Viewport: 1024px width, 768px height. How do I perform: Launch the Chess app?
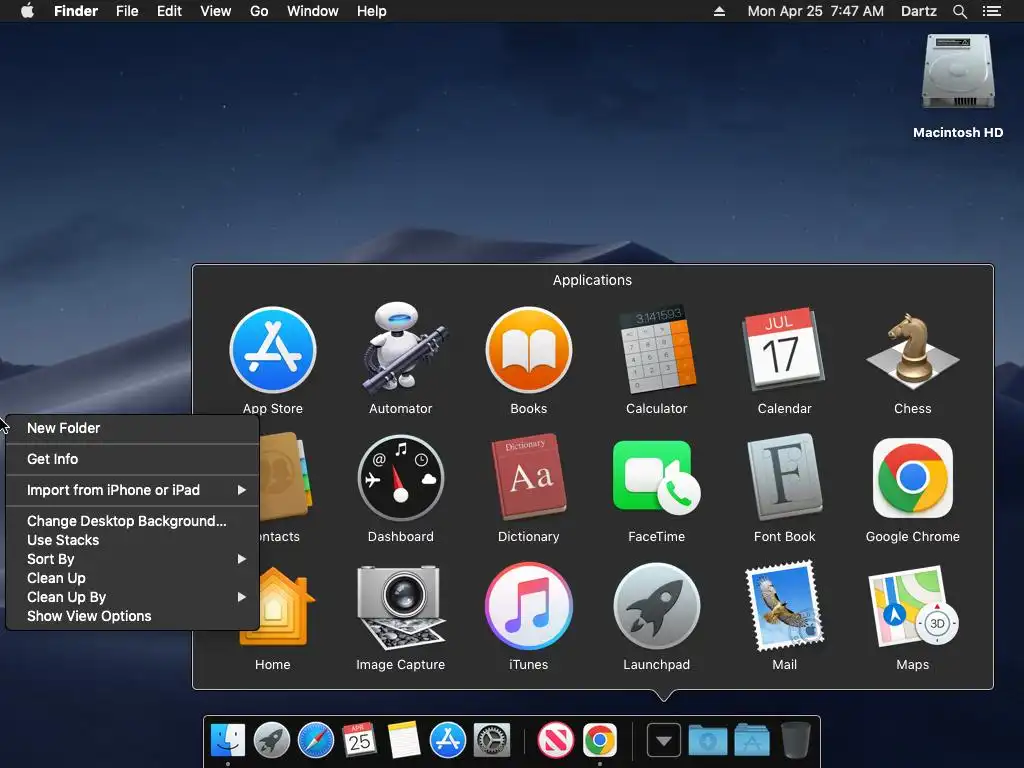click(x=912, y=349)
